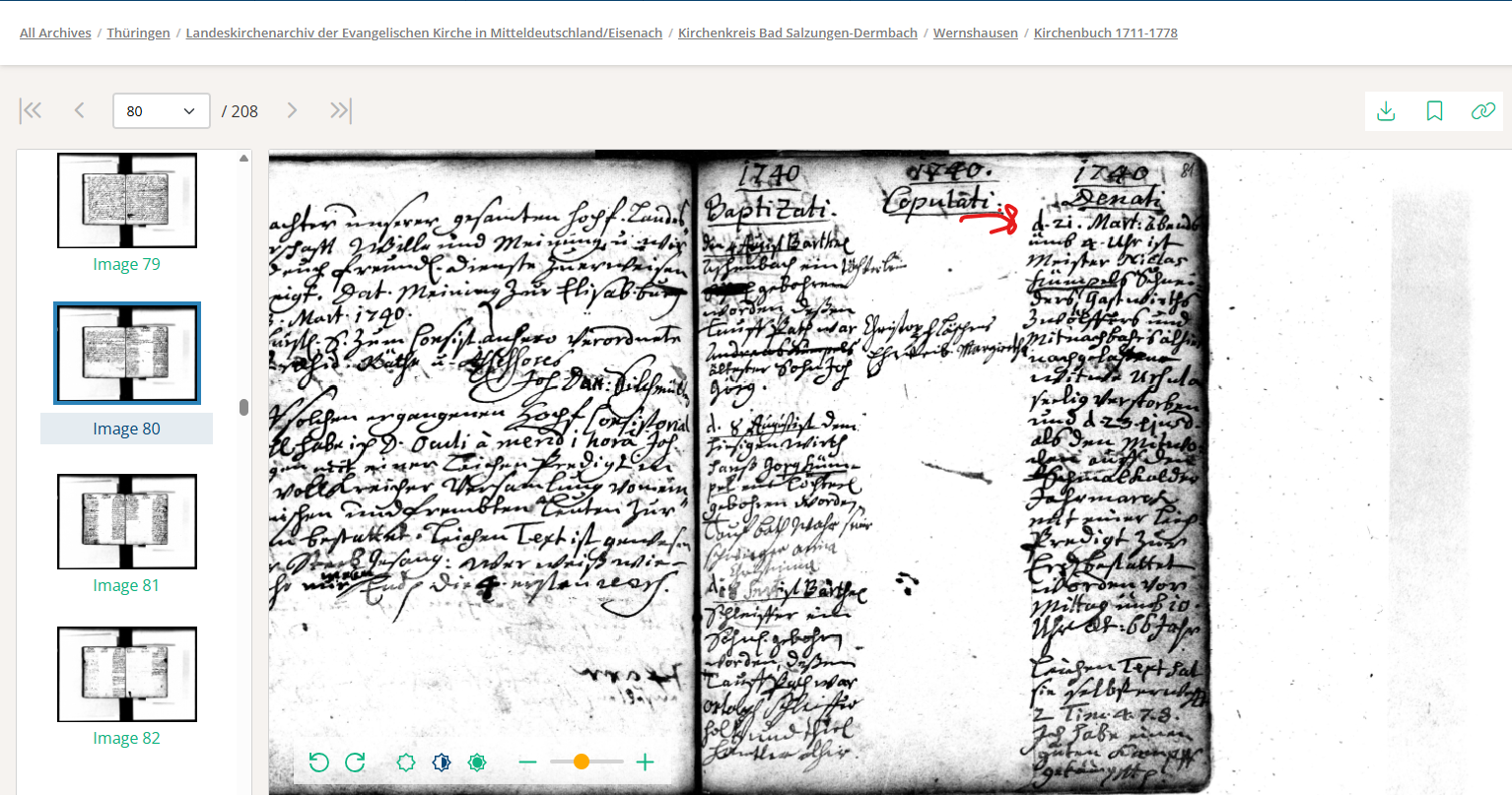Copy the permalink to this image
The height and width of the screenshot is (795, 1512).
point(1483,111)
